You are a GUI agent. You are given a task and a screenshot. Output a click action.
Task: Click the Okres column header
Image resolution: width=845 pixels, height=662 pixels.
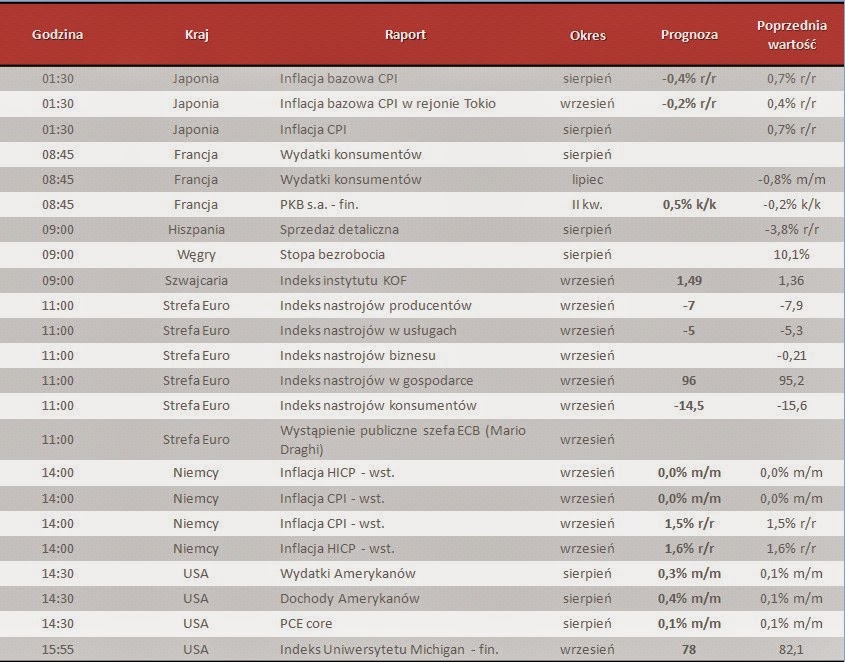click(587, 36)
